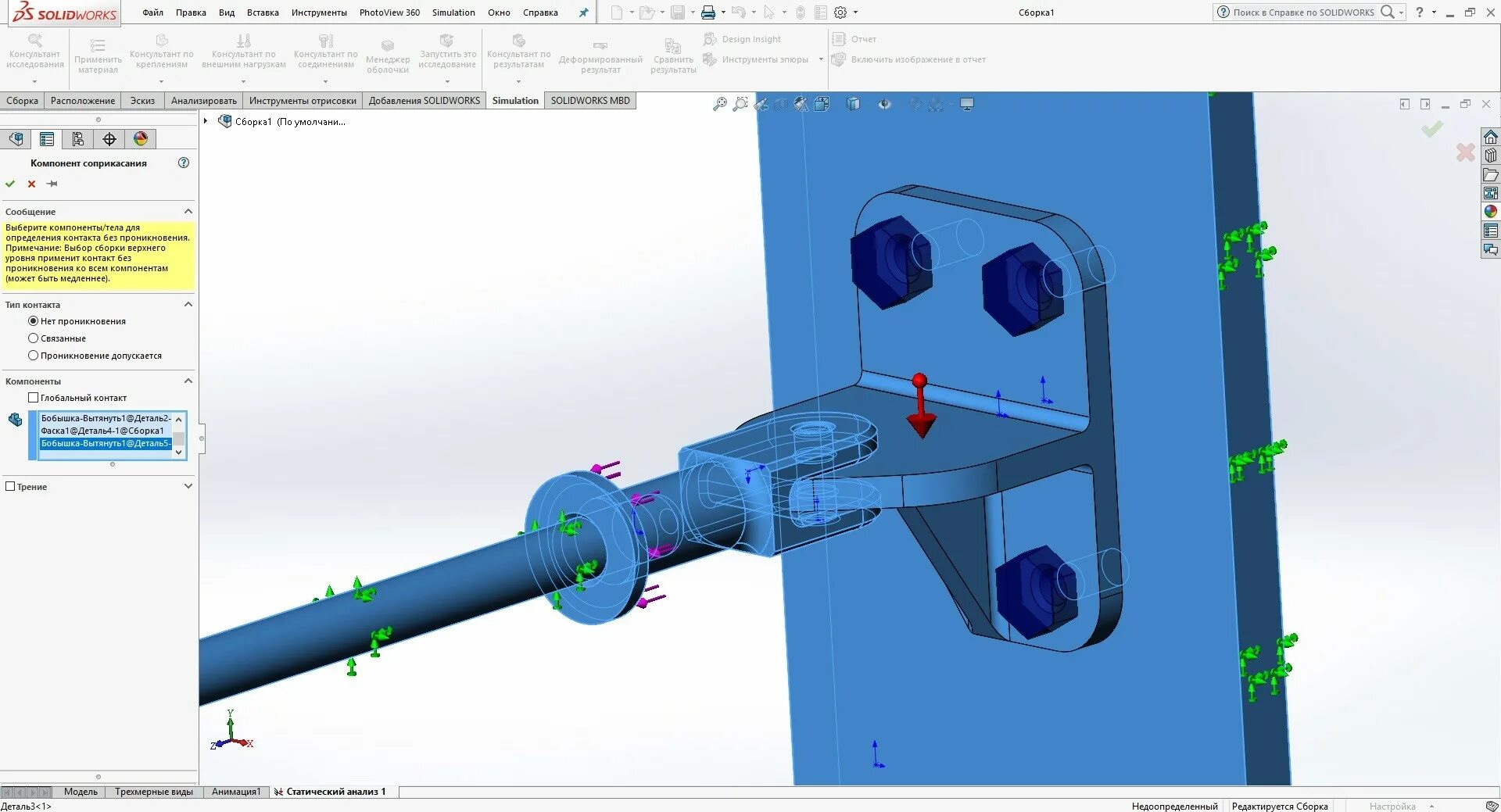
Task: Collapse the Компоненты section
Action: click(188, 381)
